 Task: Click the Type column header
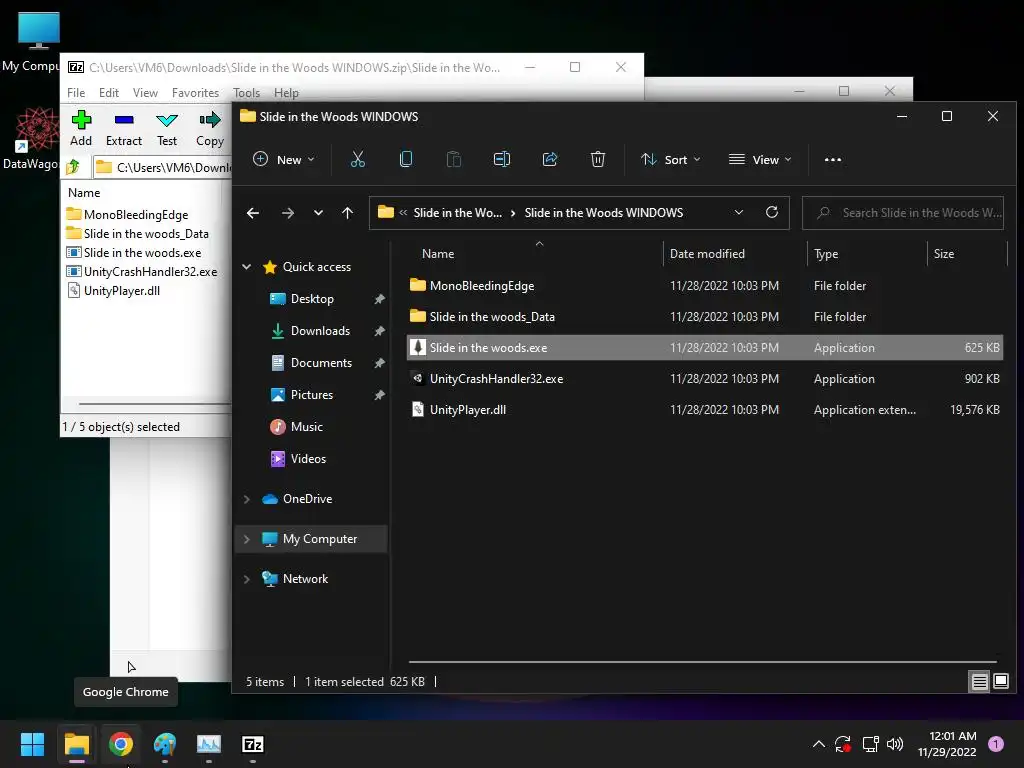point(867,253)
